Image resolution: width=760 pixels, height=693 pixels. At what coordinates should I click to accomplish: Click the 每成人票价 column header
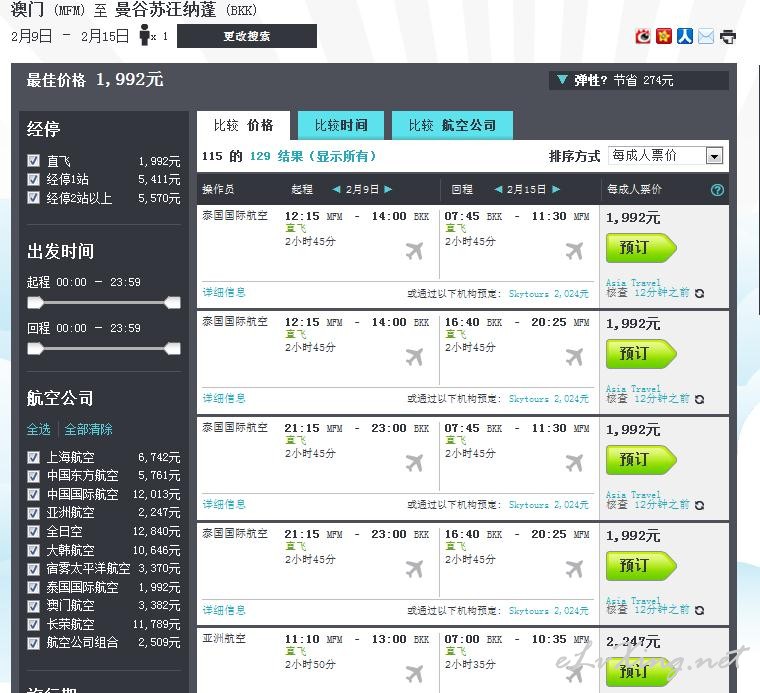[634, 189]
